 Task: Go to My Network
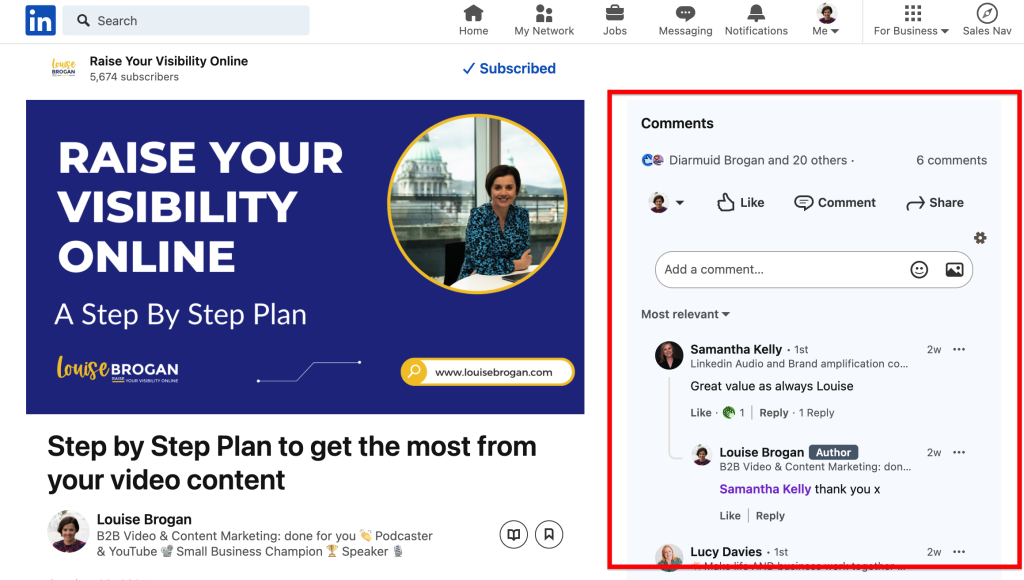[544, 14]
